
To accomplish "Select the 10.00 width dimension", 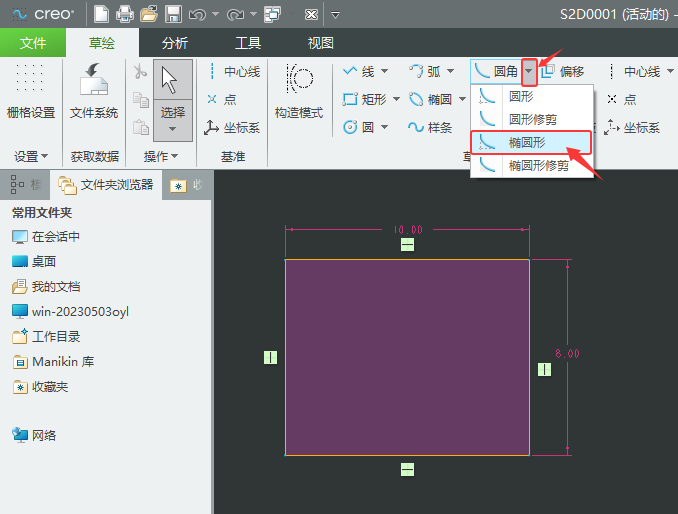I will coord(408,229).
